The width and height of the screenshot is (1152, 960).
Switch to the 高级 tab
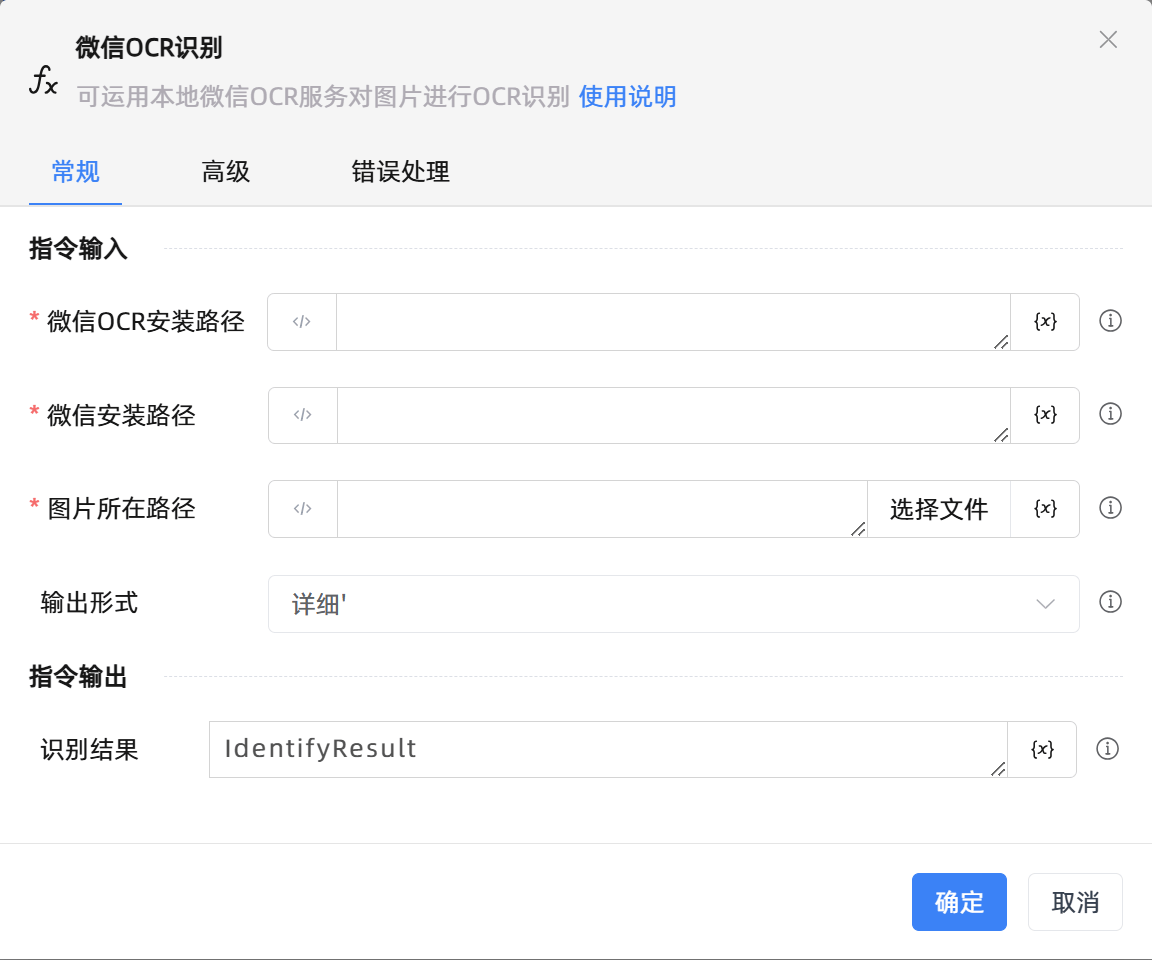click(x=226, y=172)
